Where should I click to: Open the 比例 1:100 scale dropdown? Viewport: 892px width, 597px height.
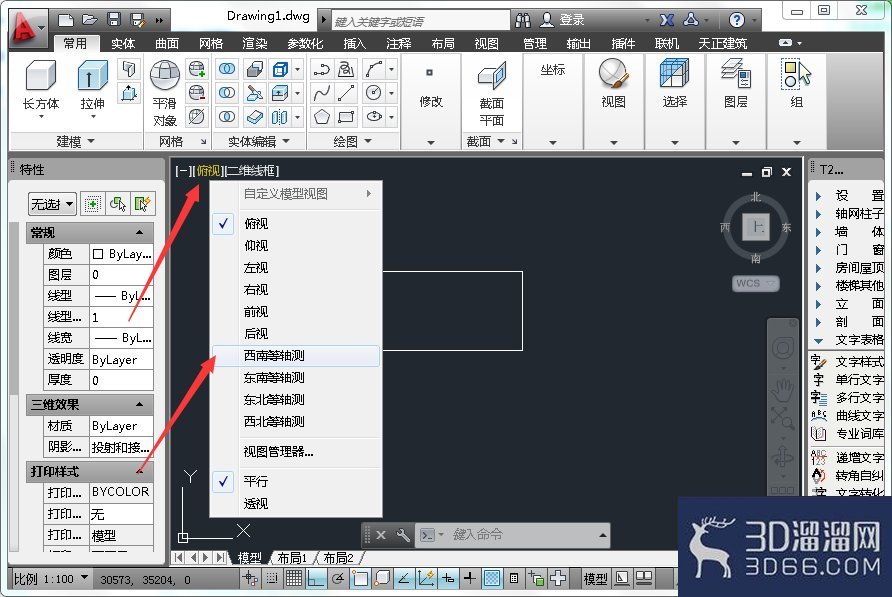[51, 579]
